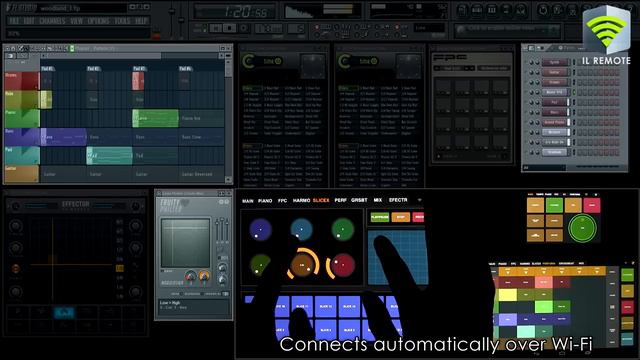This screenshot has width=640, height=360.
Task: Click the dark blue knob in IL Remote
Action: [x=260, y=229]
